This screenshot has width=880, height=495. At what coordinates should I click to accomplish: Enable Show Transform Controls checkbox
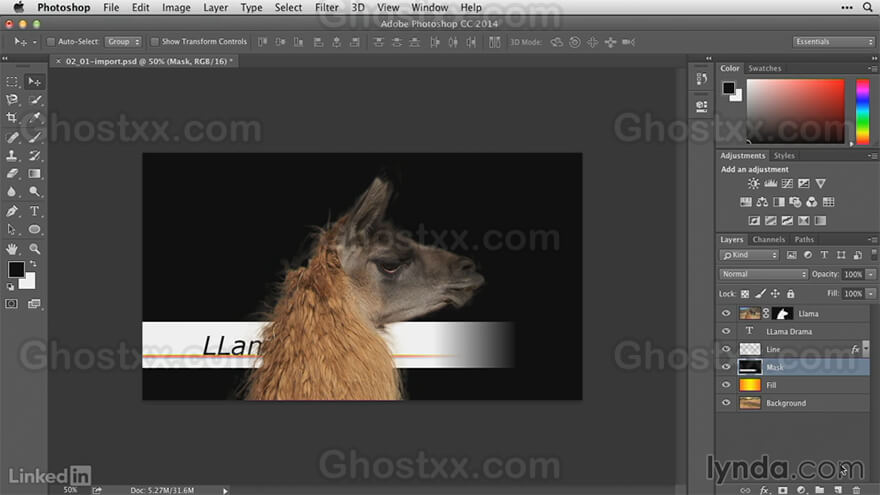click(155, 42)
